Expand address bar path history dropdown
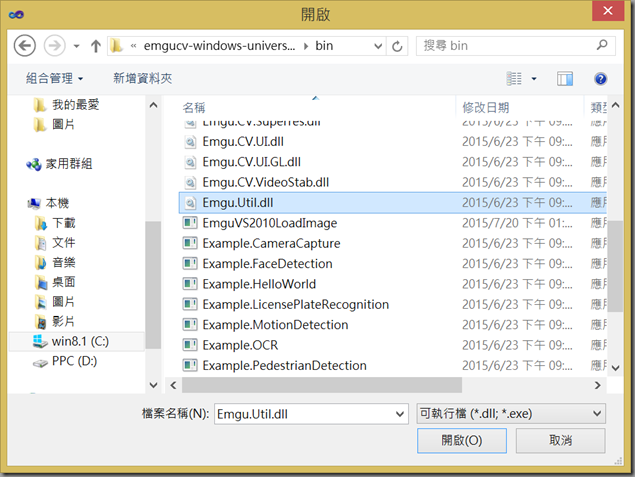 pos(378,46)
